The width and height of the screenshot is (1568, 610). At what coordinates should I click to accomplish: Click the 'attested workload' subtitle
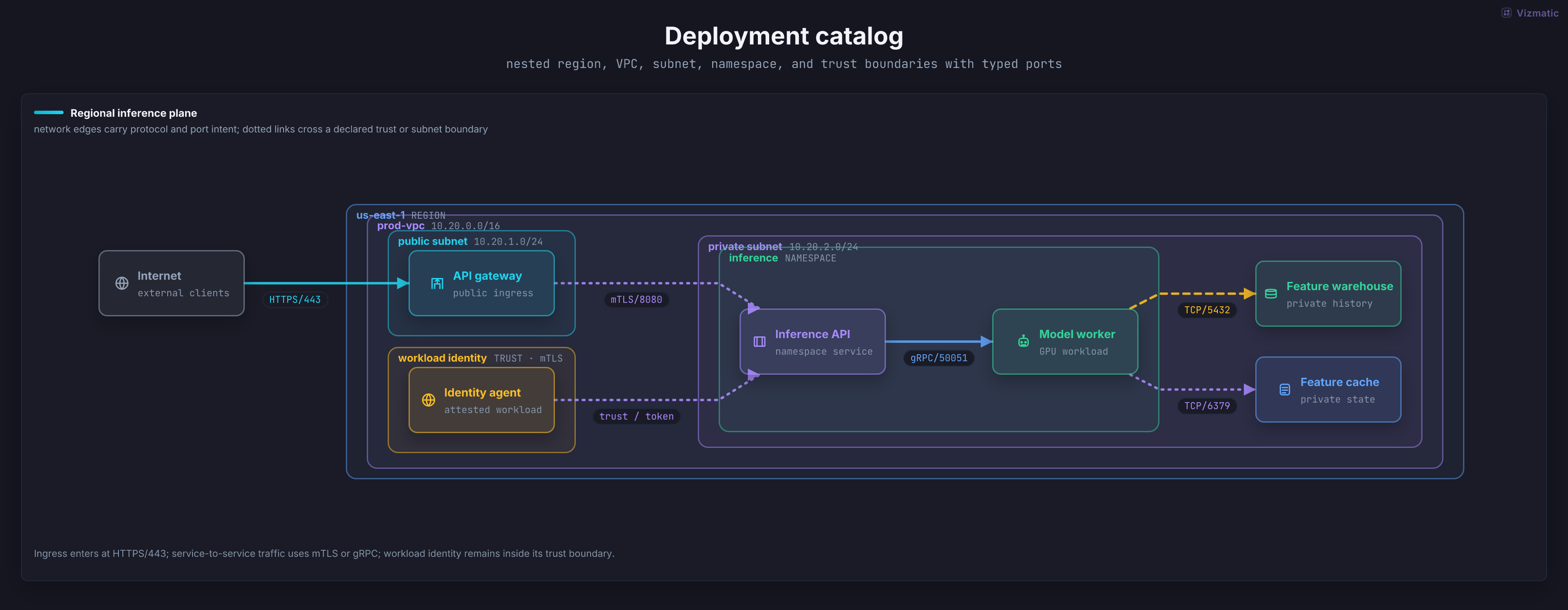tap(493, 410)
